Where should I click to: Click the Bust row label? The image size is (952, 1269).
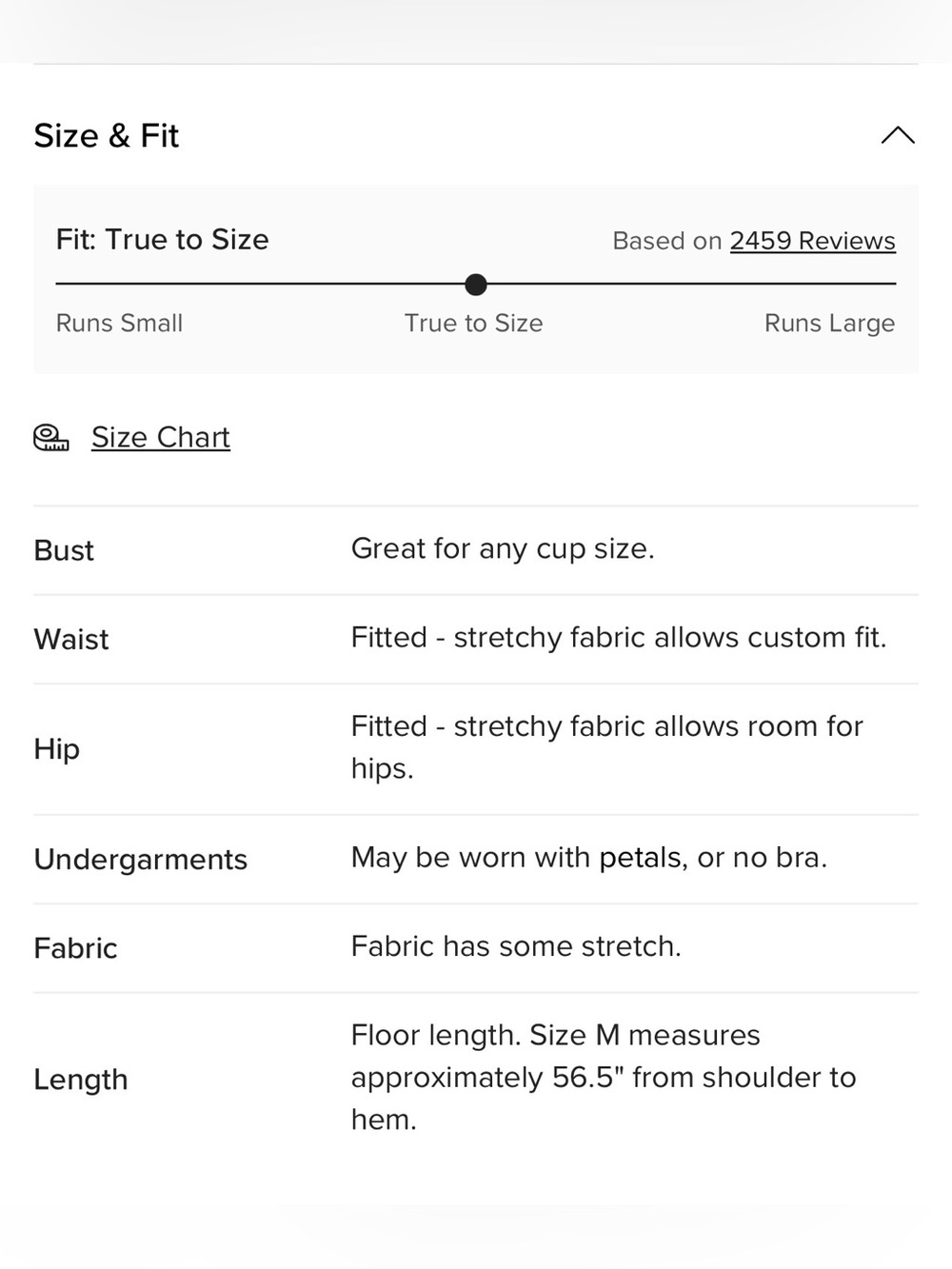click(64, 550)
